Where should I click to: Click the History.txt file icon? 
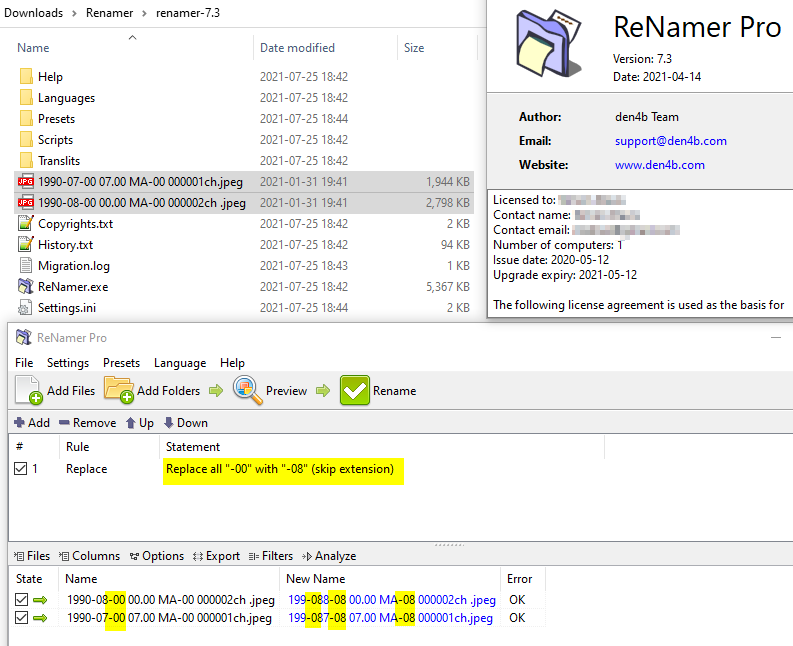pyautogui.click(x=26, y=244)
